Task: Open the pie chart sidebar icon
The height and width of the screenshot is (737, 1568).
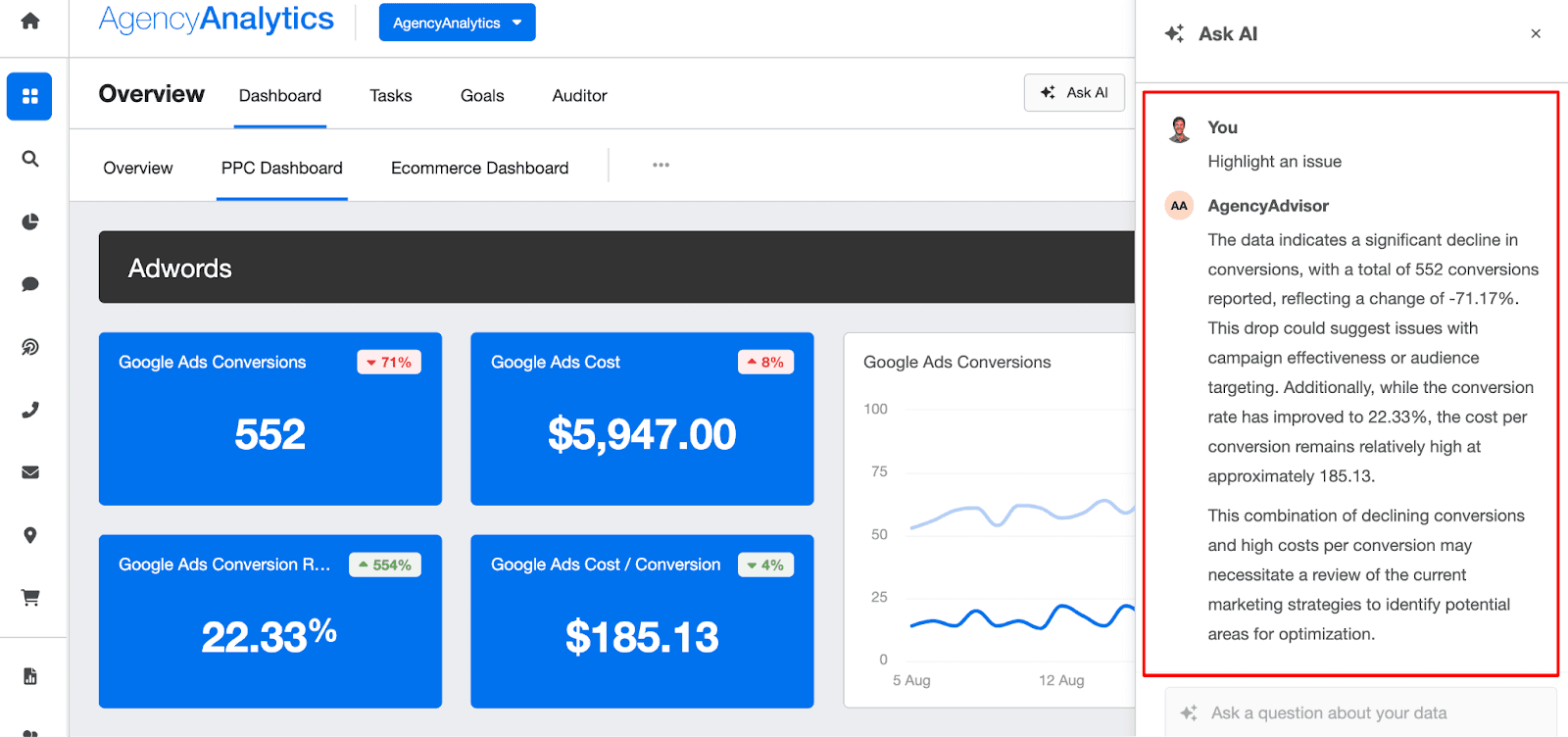Action: 30,221
